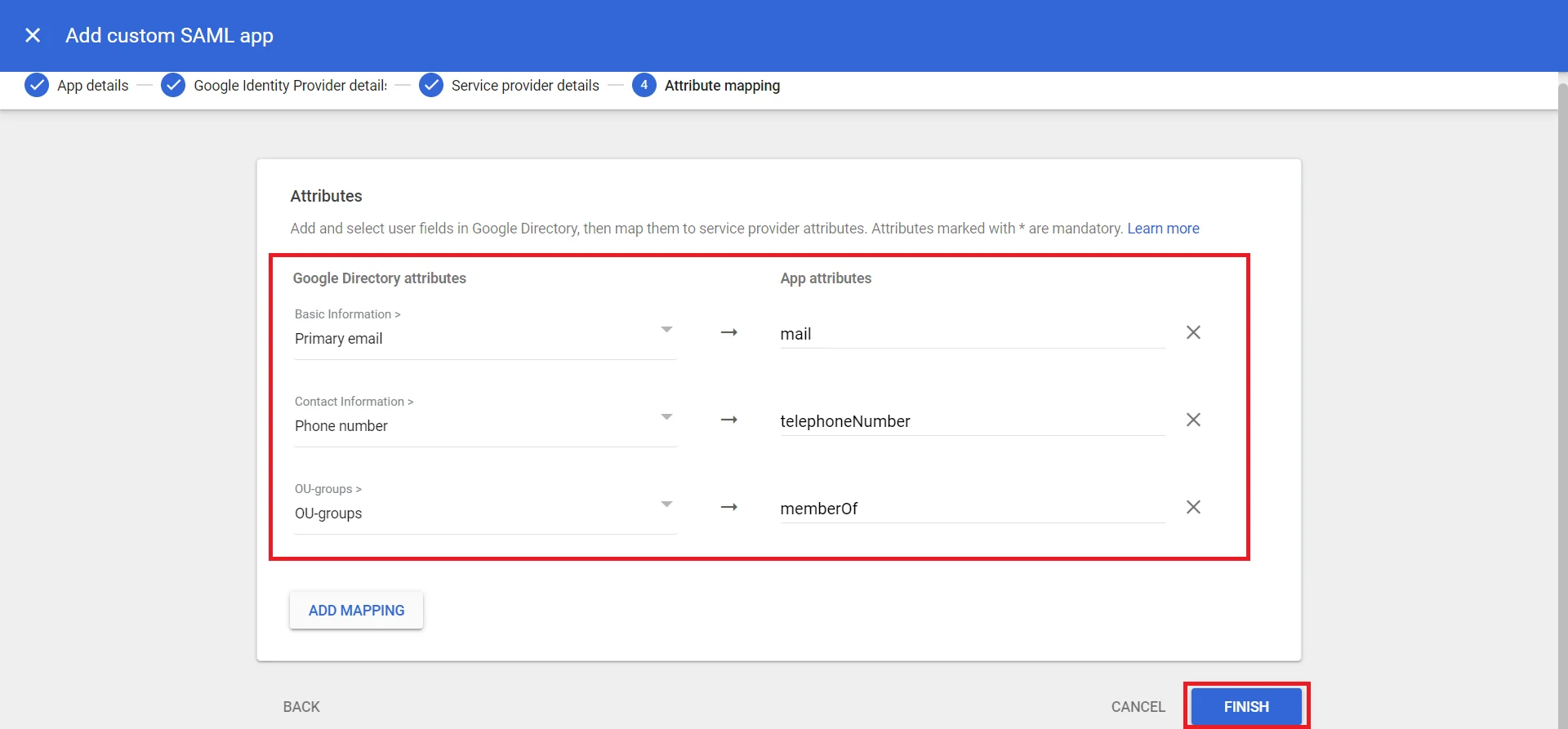Close the Add custom SAML app dialog
1568x729 pixels.
[33, 35]
